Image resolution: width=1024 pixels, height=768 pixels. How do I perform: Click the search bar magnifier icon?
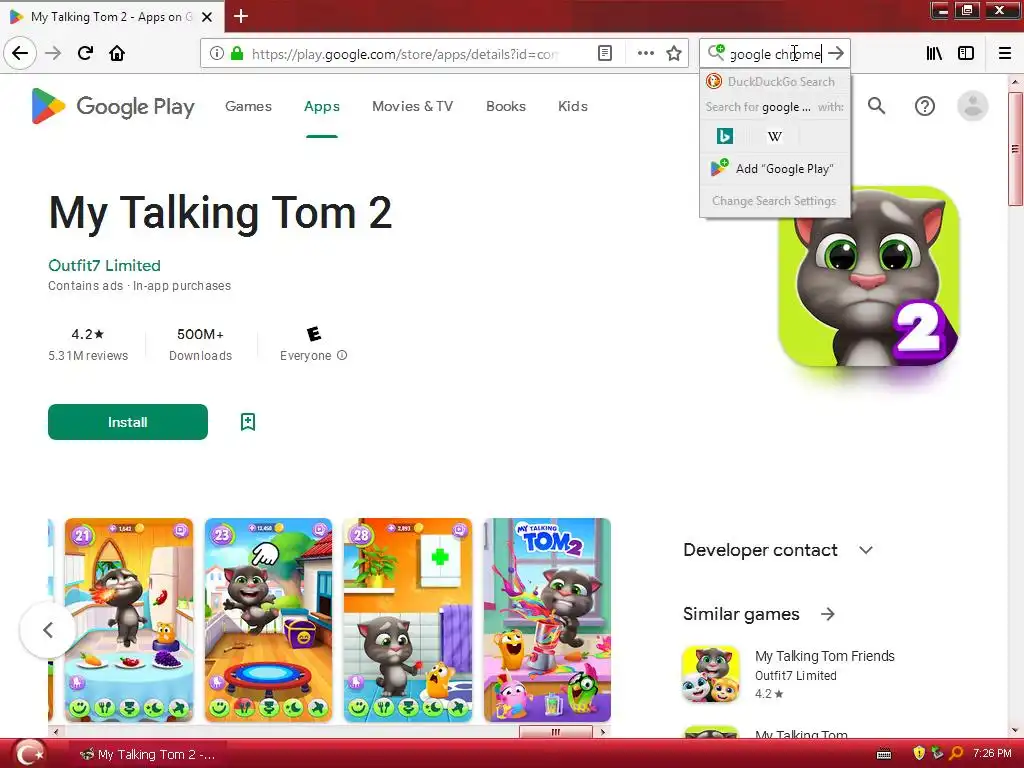[716, 52]
